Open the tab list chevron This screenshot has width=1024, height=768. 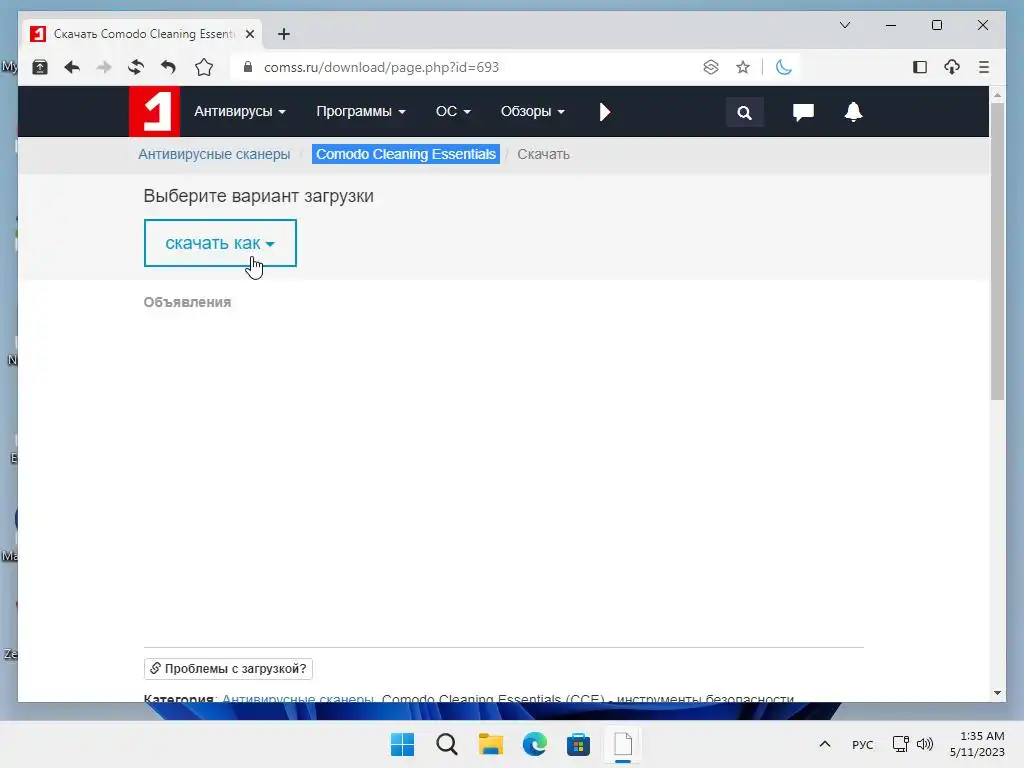pos(844,25)
